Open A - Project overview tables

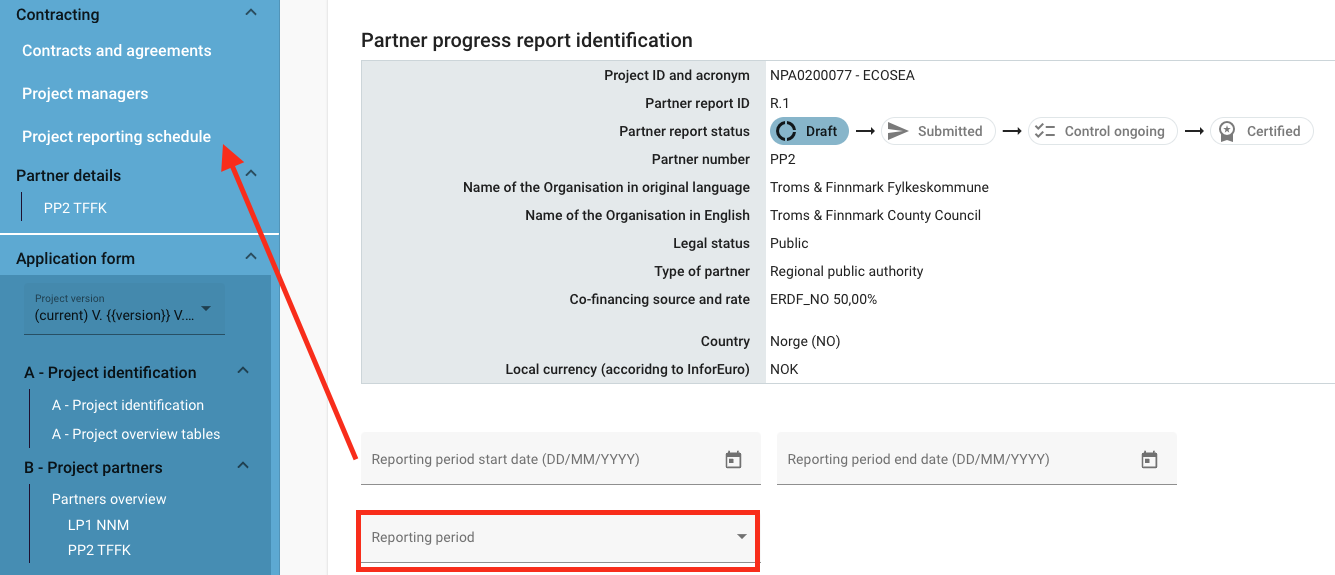136,434
